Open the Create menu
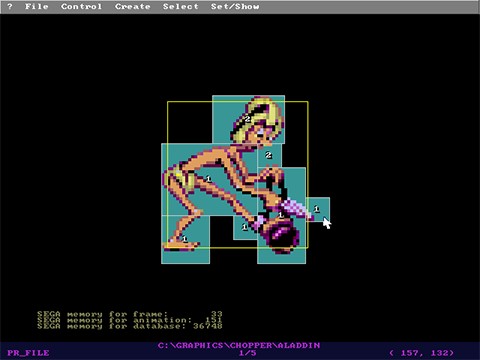 (x=132, y=6)
